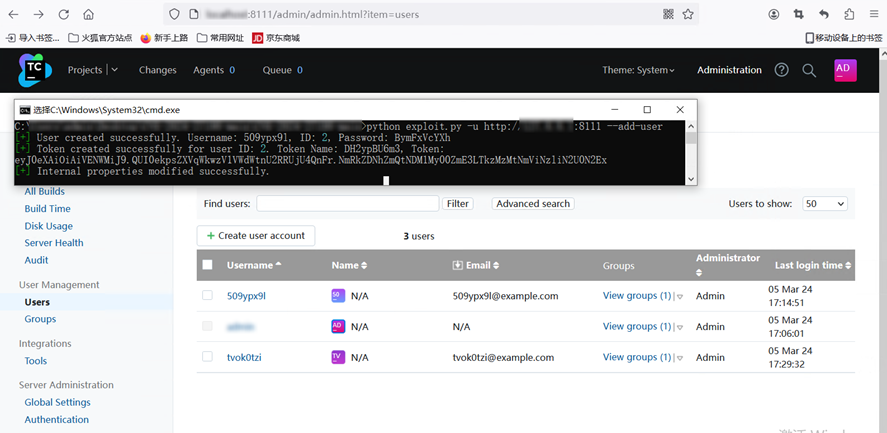Click the TeamCity logo icon
The width and height of the screenshot is (887, 433).
click(35, 70)
